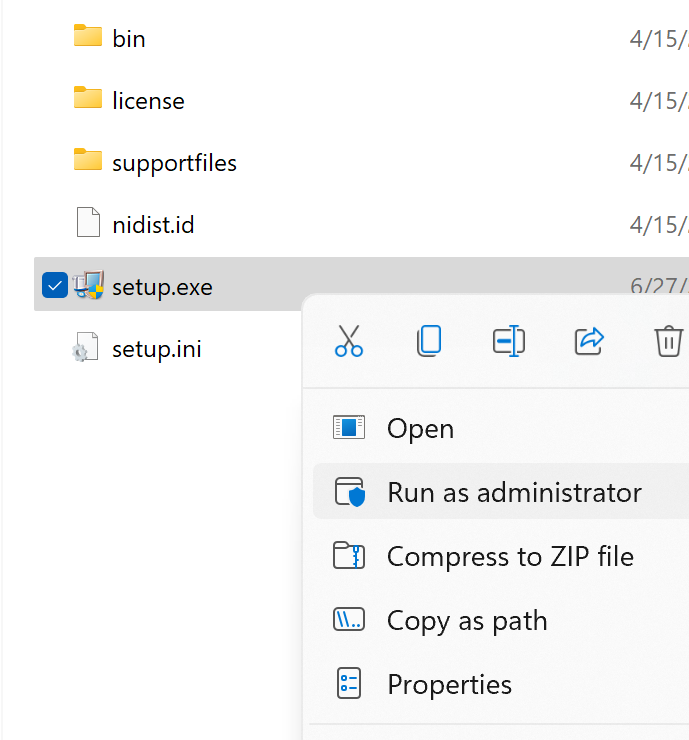Click the Share arrow icon

point(589,340)
